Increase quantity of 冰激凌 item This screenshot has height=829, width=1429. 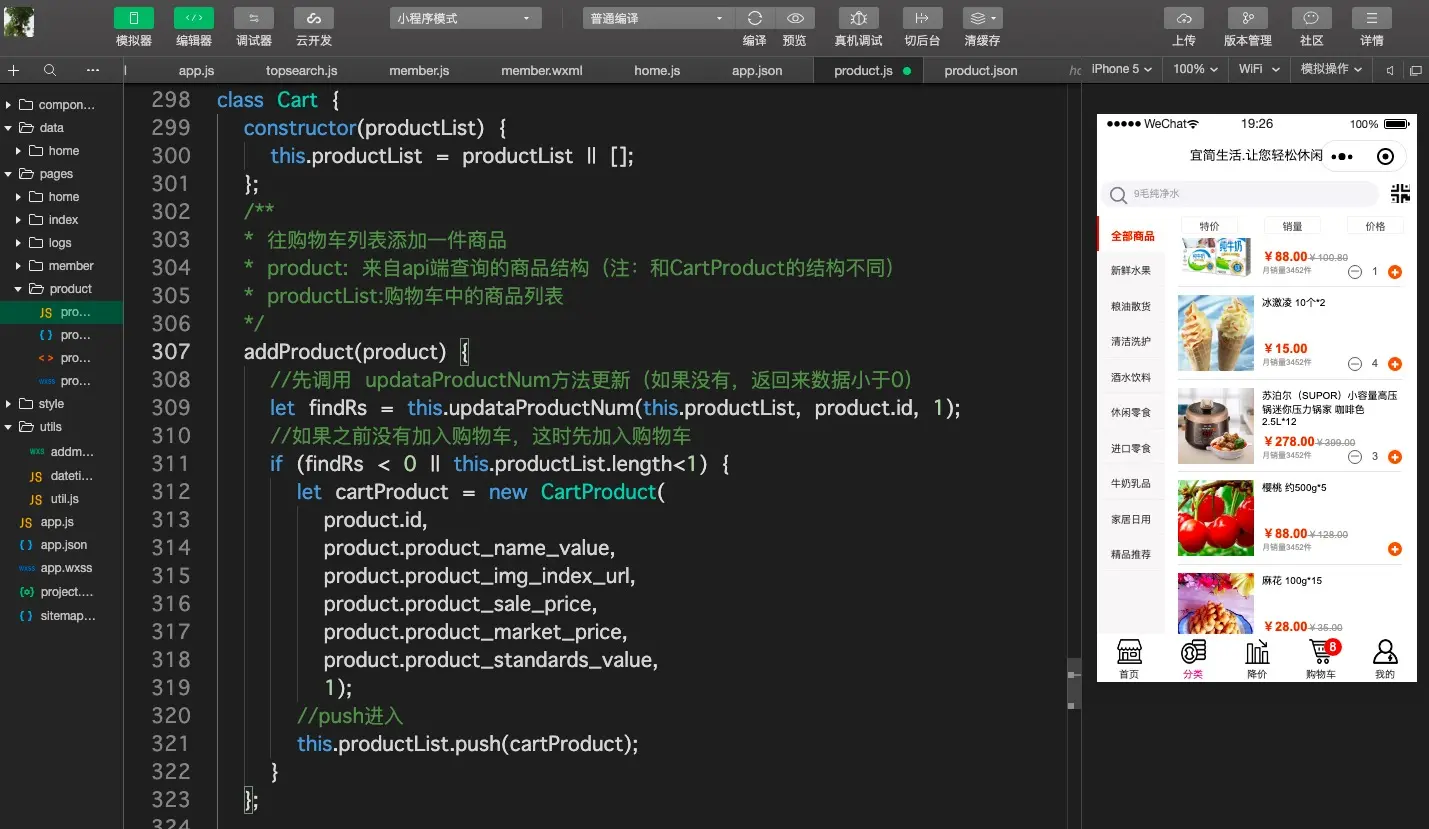1395,364
